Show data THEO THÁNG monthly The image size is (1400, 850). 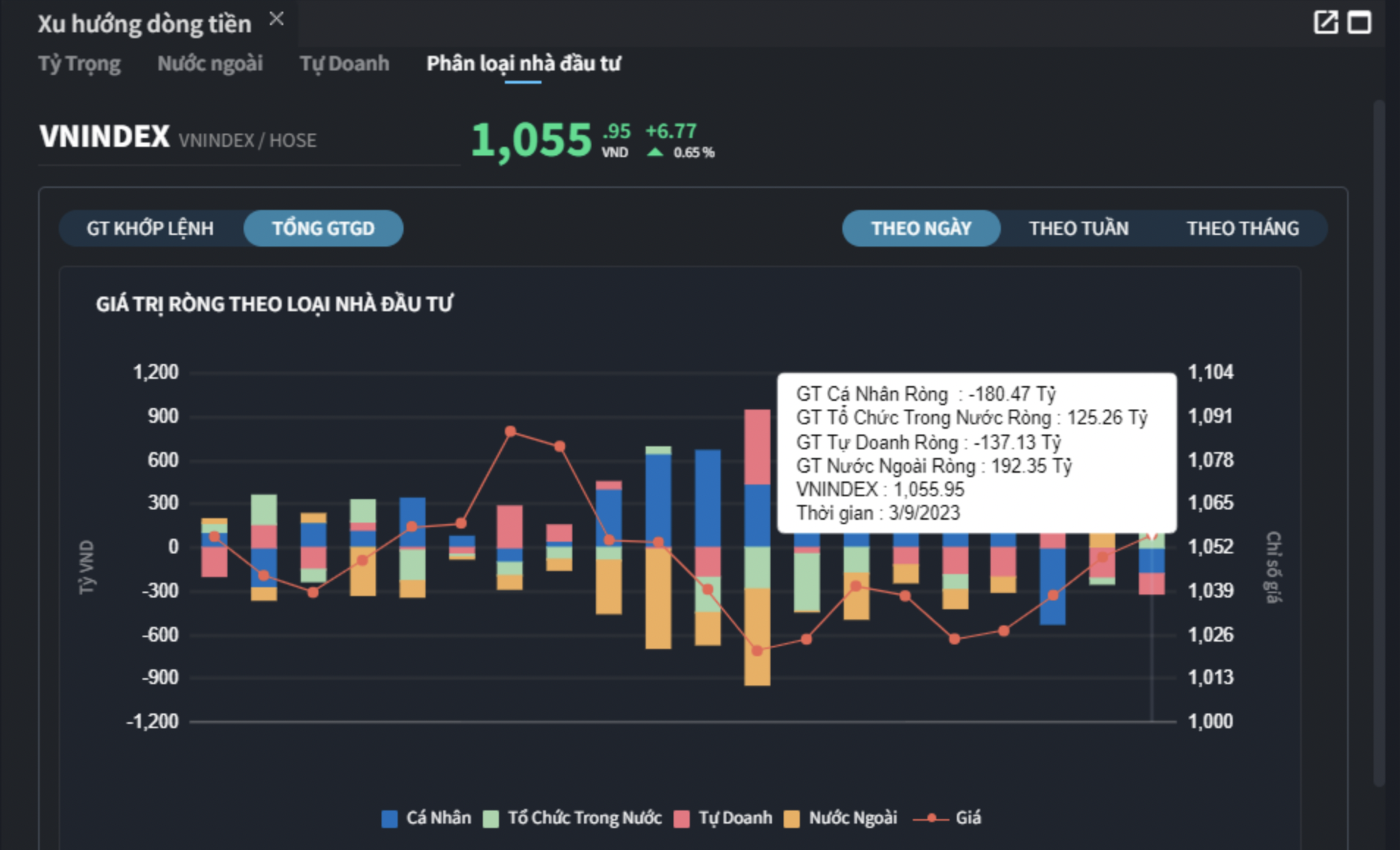[x=1242, y=228]
